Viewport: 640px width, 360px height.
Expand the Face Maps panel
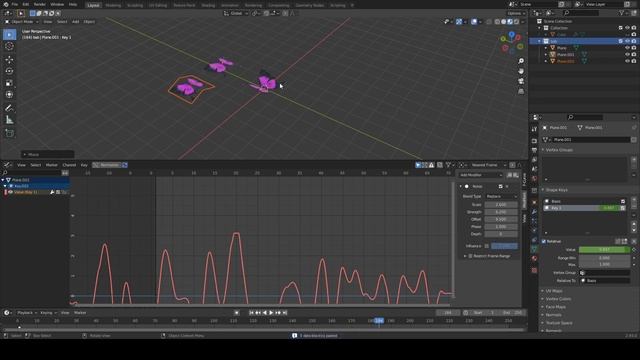556,307
